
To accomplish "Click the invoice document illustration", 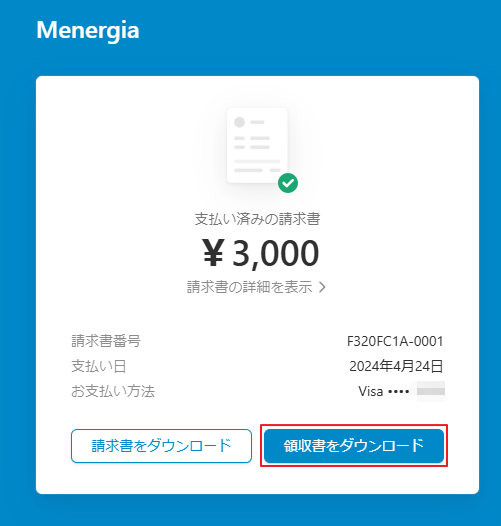I will tap(257, 146).
